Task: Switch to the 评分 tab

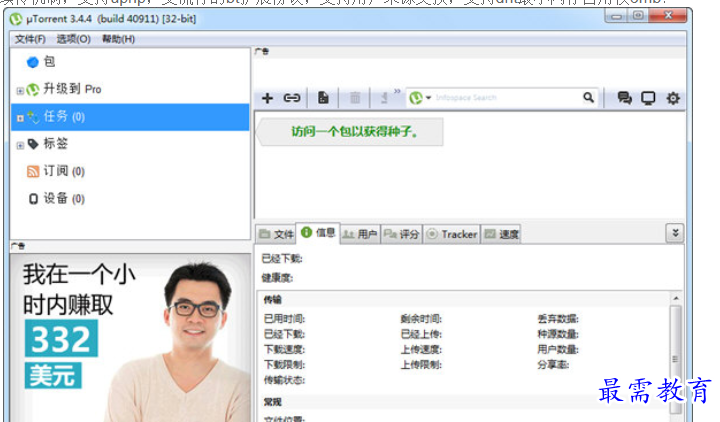Action: tap(401, 234)
